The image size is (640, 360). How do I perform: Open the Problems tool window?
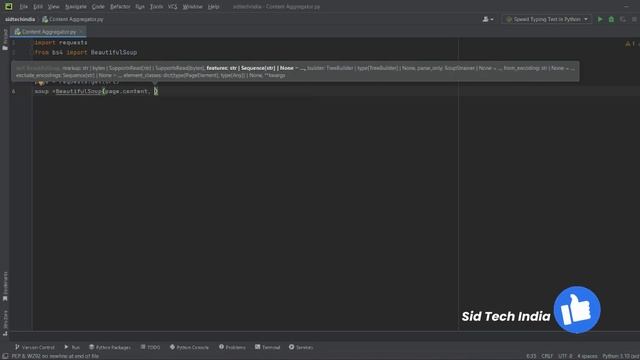(232, 347)
